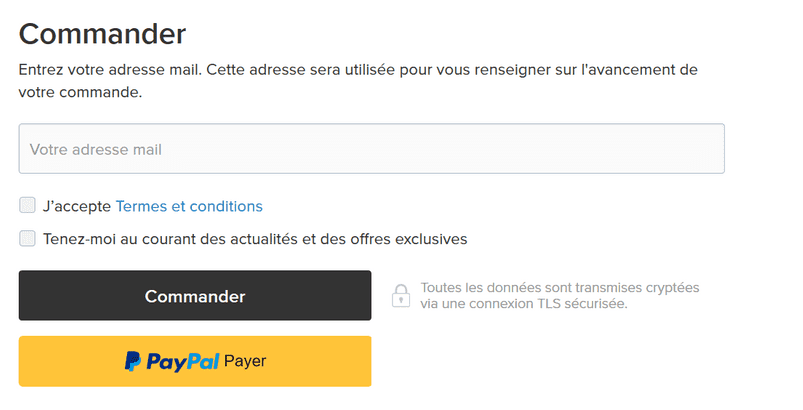Click the connexion TLS sécurisée text line
Image resolution: width=803 pixels, height=410 pixels.
pyautogui.click(x=524, y=303)
